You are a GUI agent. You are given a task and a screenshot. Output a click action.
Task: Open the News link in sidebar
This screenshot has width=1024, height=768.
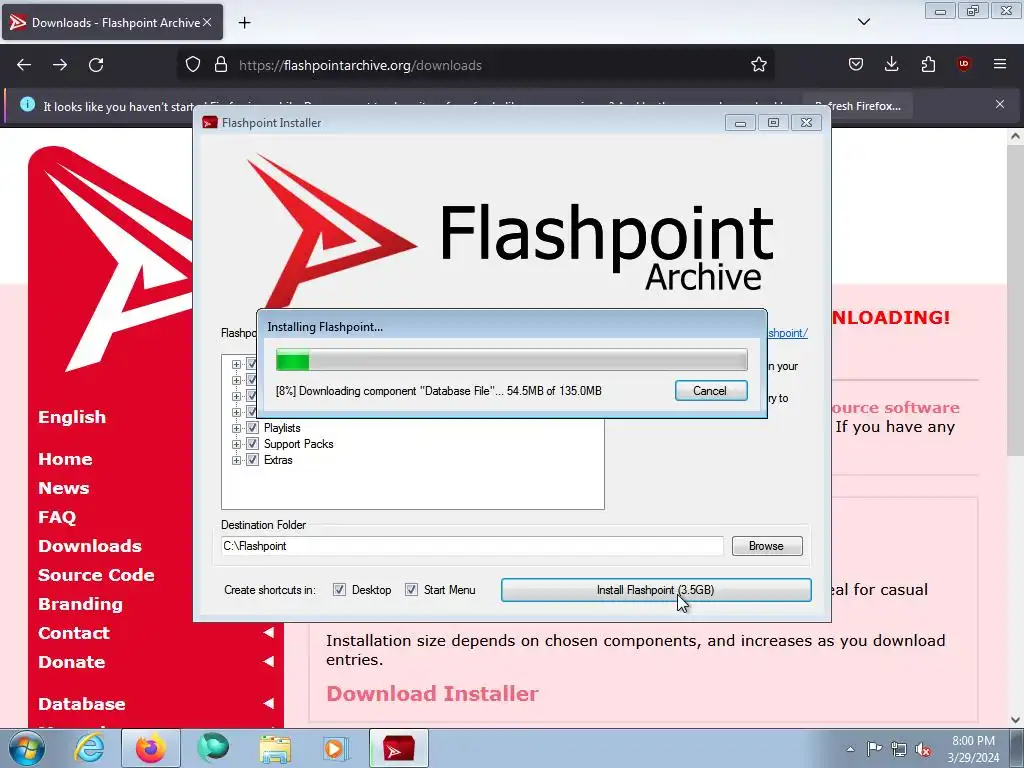(x=63, y=488)
